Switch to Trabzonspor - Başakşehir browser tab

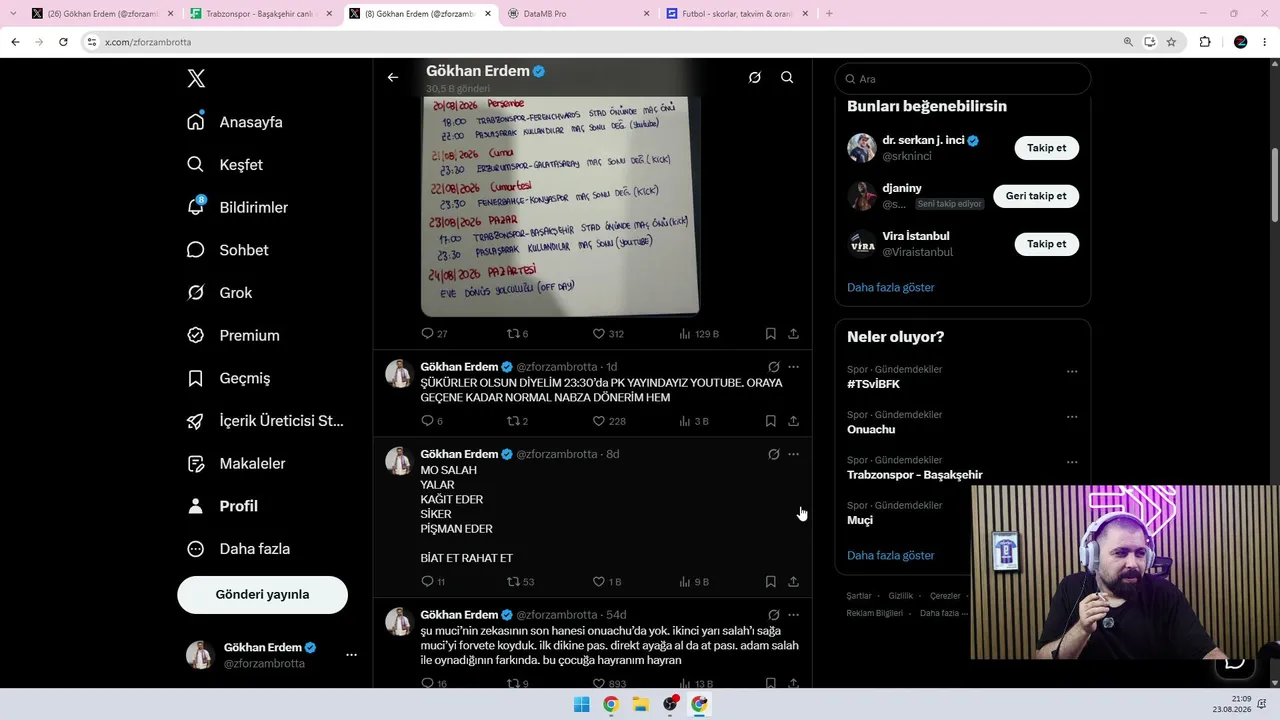(262, 14)
